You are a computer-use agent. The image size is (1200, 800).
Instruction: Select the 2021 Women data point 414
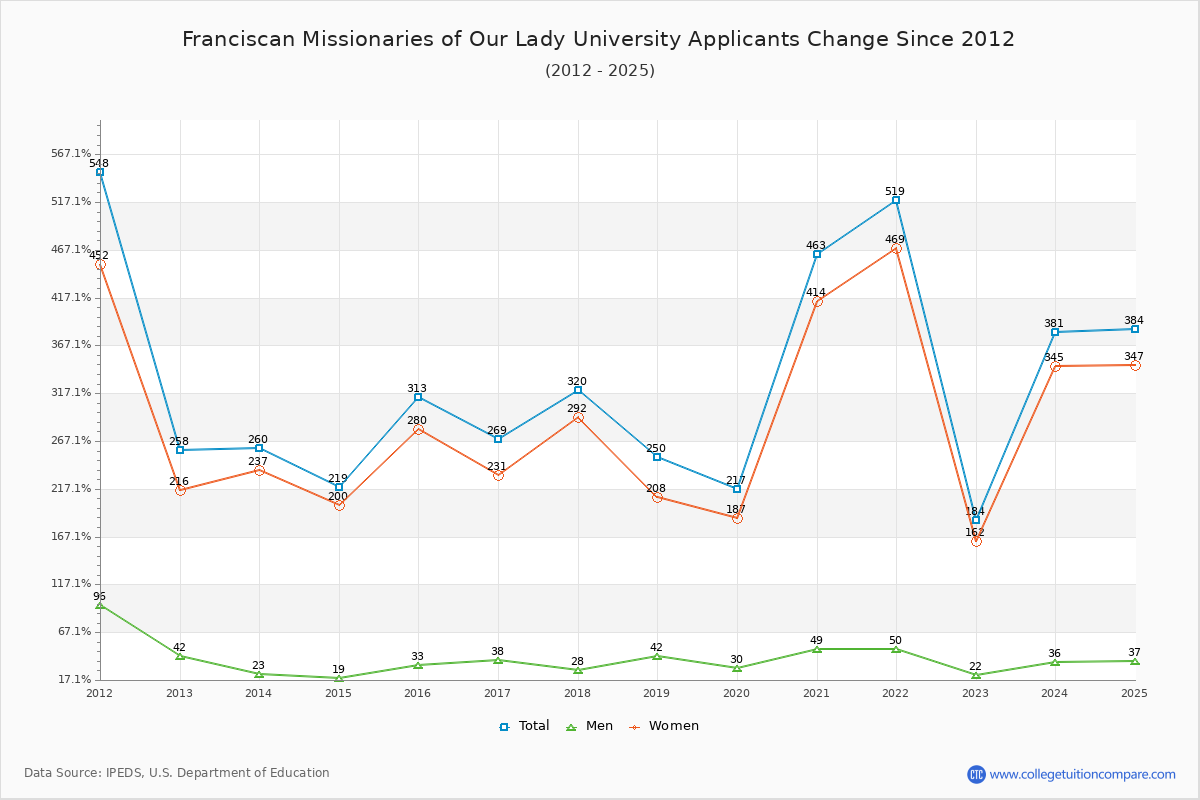click(817, 301)
